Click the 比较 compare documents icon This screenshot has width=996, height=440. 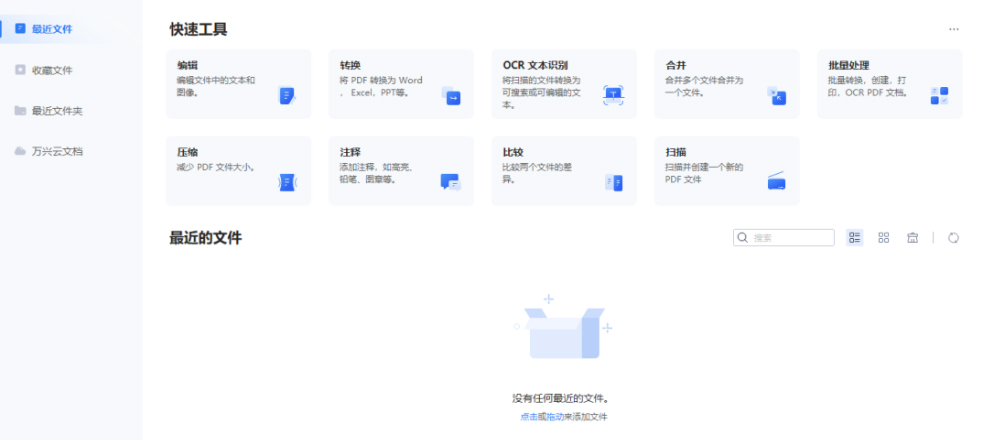(614, 183)
